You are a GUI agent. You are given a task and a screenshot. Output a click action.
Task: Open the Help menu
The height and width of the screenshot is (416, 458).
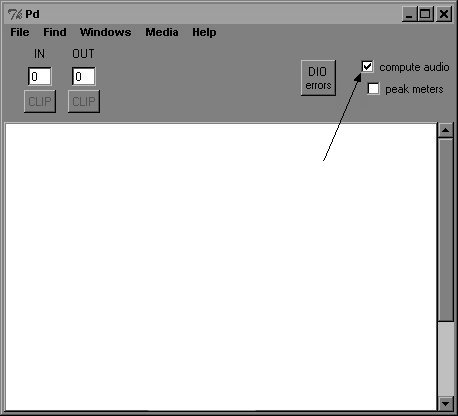[x=204, y=32]
